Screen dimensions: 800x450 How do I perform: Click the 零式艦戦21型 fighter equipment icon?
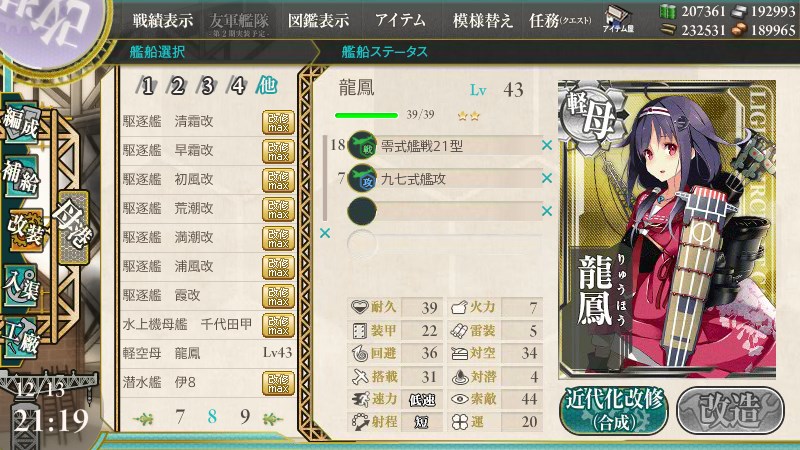[x=362, y=145]
